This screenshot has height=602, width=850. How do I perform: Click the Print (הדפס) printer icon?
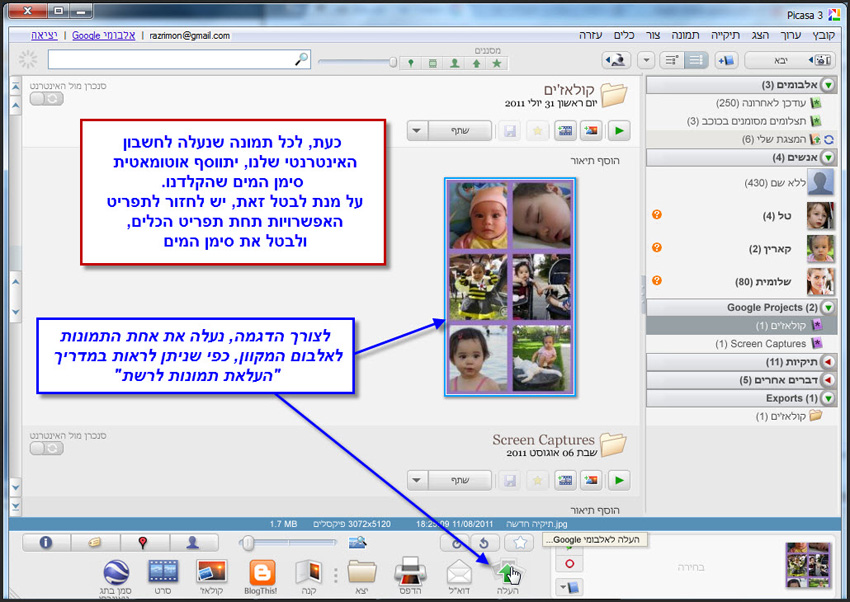point(410,572)
